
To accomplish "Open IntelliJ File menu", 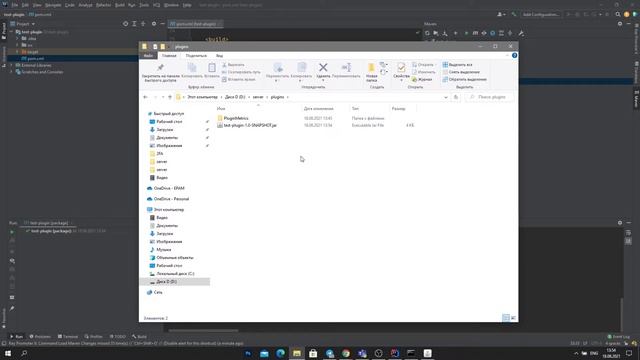I will coord(15,5).
